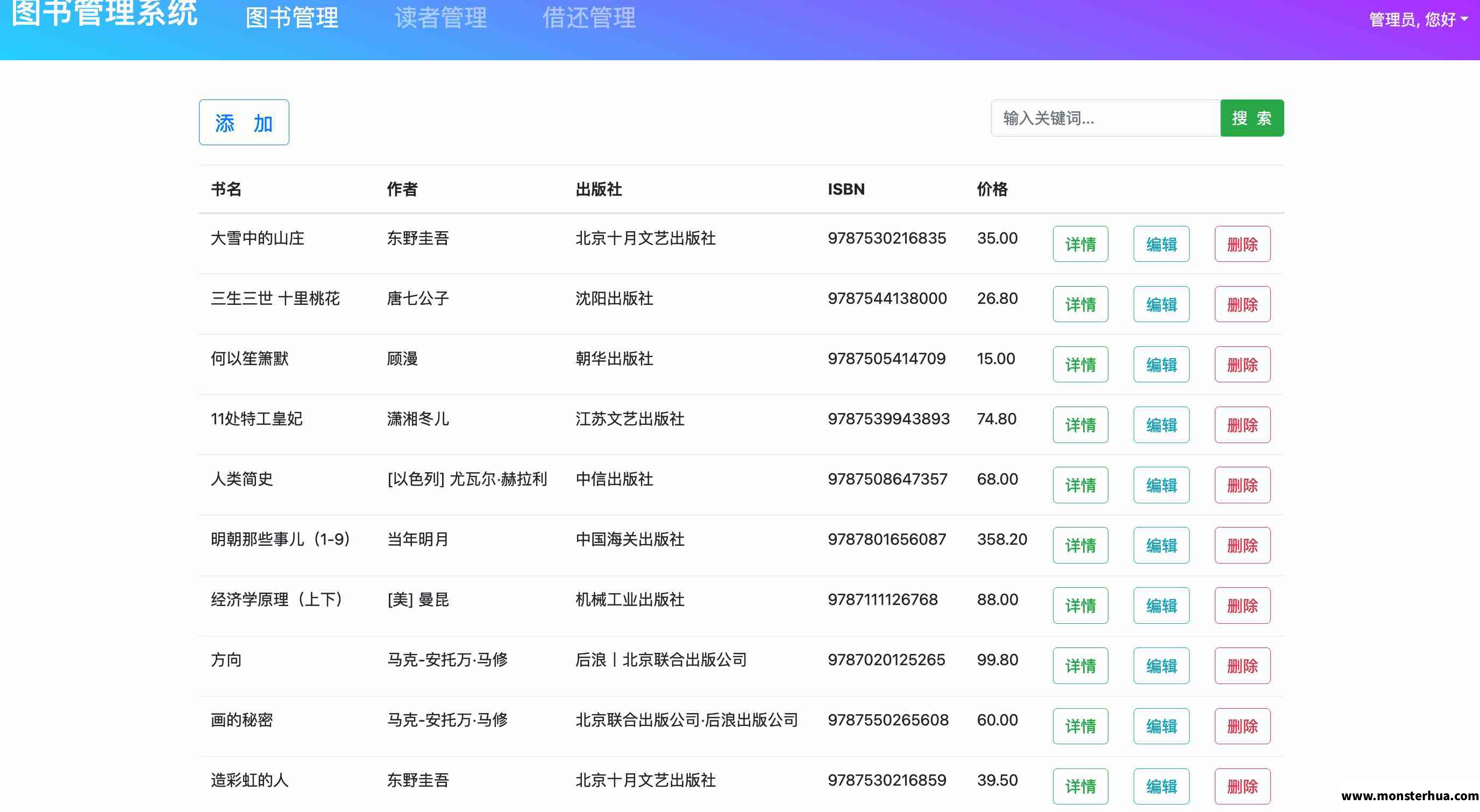This screenshot has width=1480, height=812.
Task: Delete the 经济学原理 row
Action: click(x=1243, y=606)
